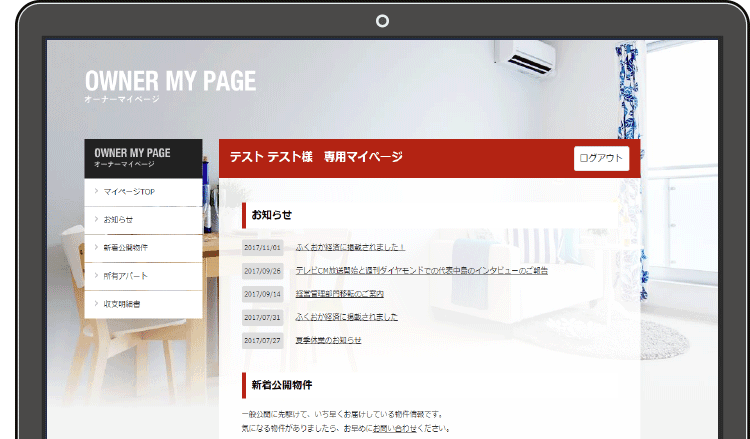Open the テレビCM放送開始 interview notice
Viewport: 750px width, 439px height.
click(x=421, y=271)
